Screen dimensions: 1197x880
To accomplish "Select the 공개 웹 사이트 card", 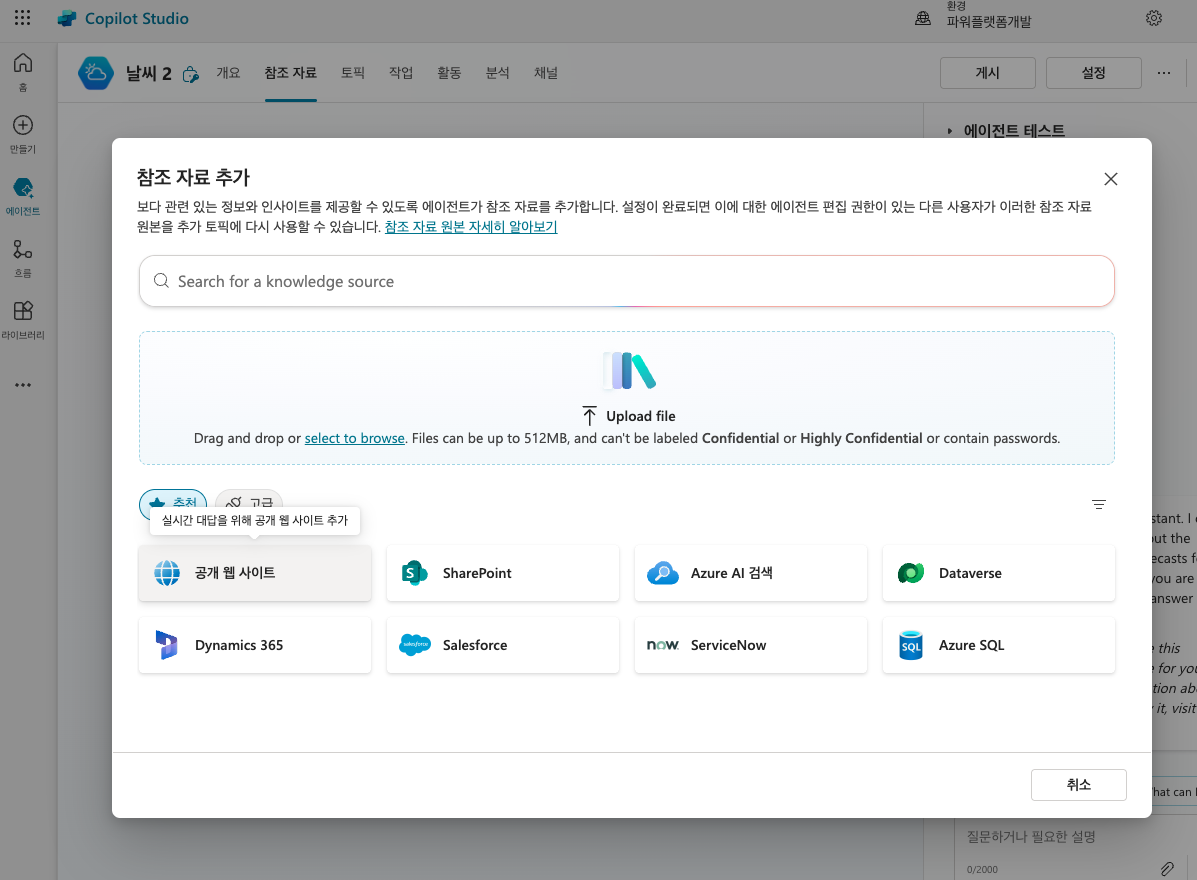I will (x=255, y=573).
